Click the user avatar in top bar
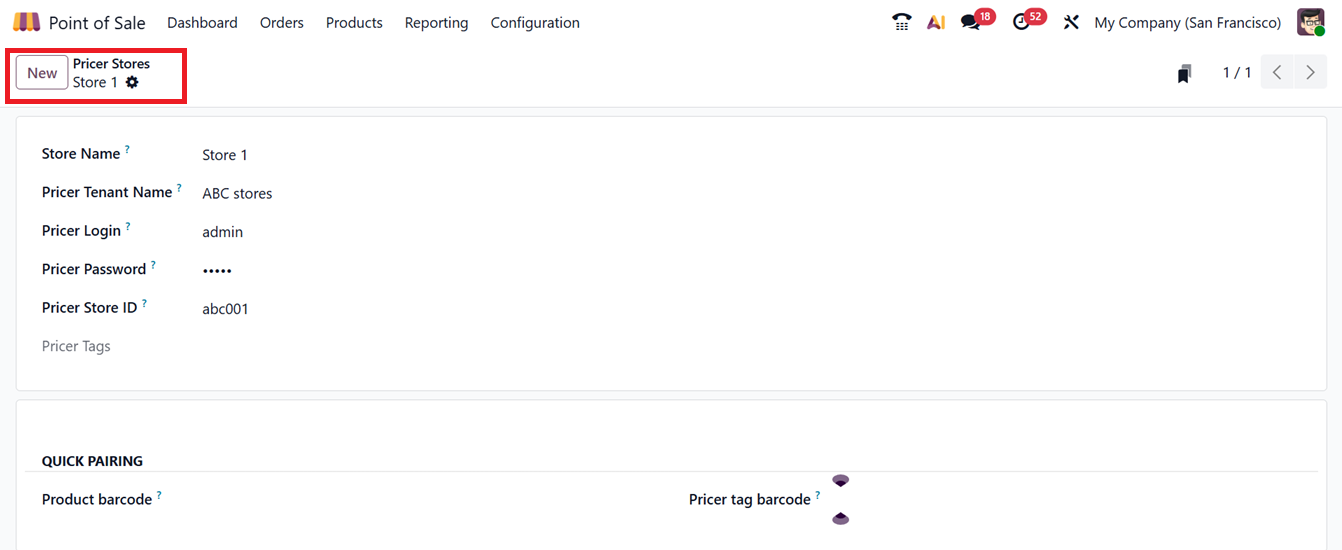The width and height of the screenshot is (1342, 550). (1310, 22)
